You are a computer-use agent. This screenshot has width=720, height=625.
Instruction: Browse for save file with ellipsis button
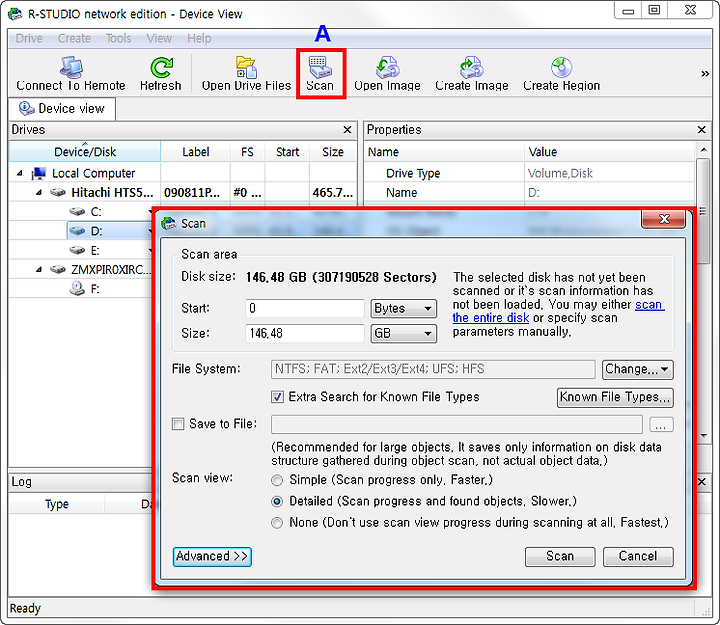coord(661,424)
